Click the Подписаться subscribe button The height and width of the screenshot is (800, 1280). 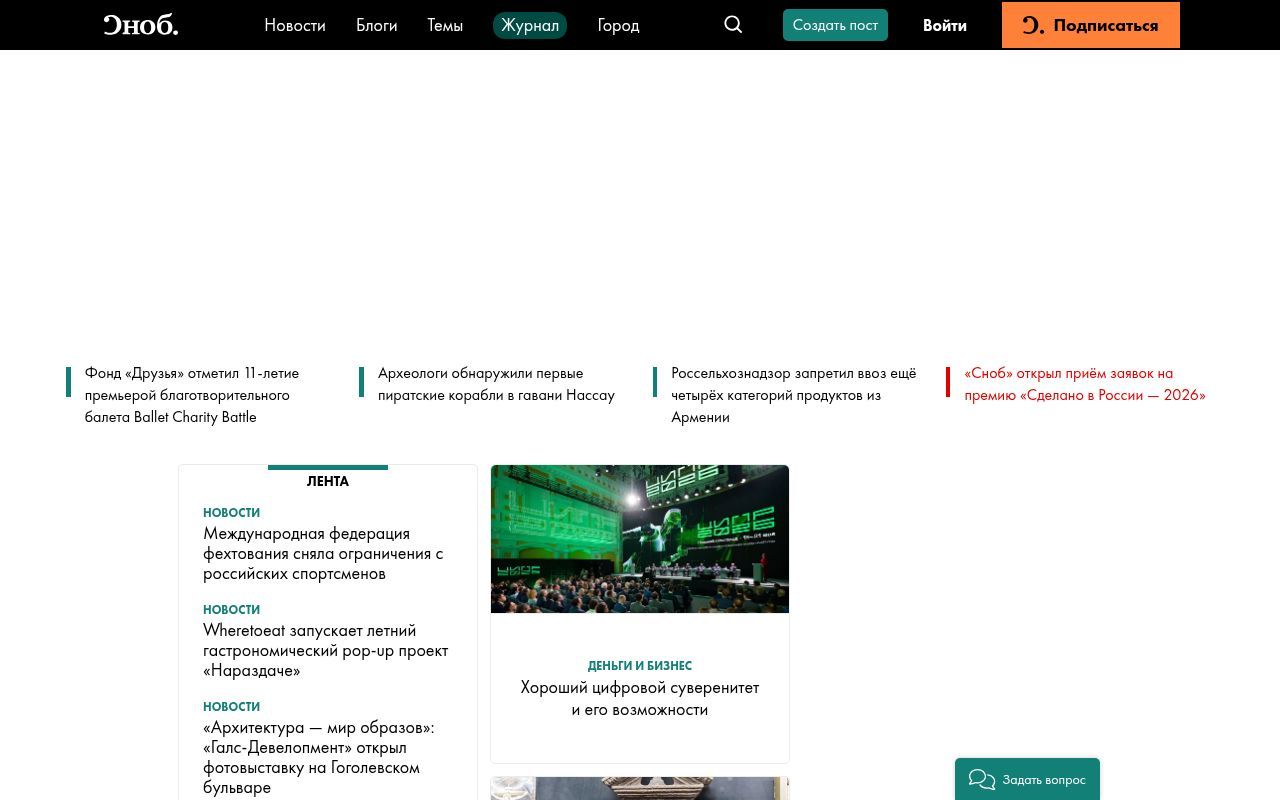point(1091,25)
